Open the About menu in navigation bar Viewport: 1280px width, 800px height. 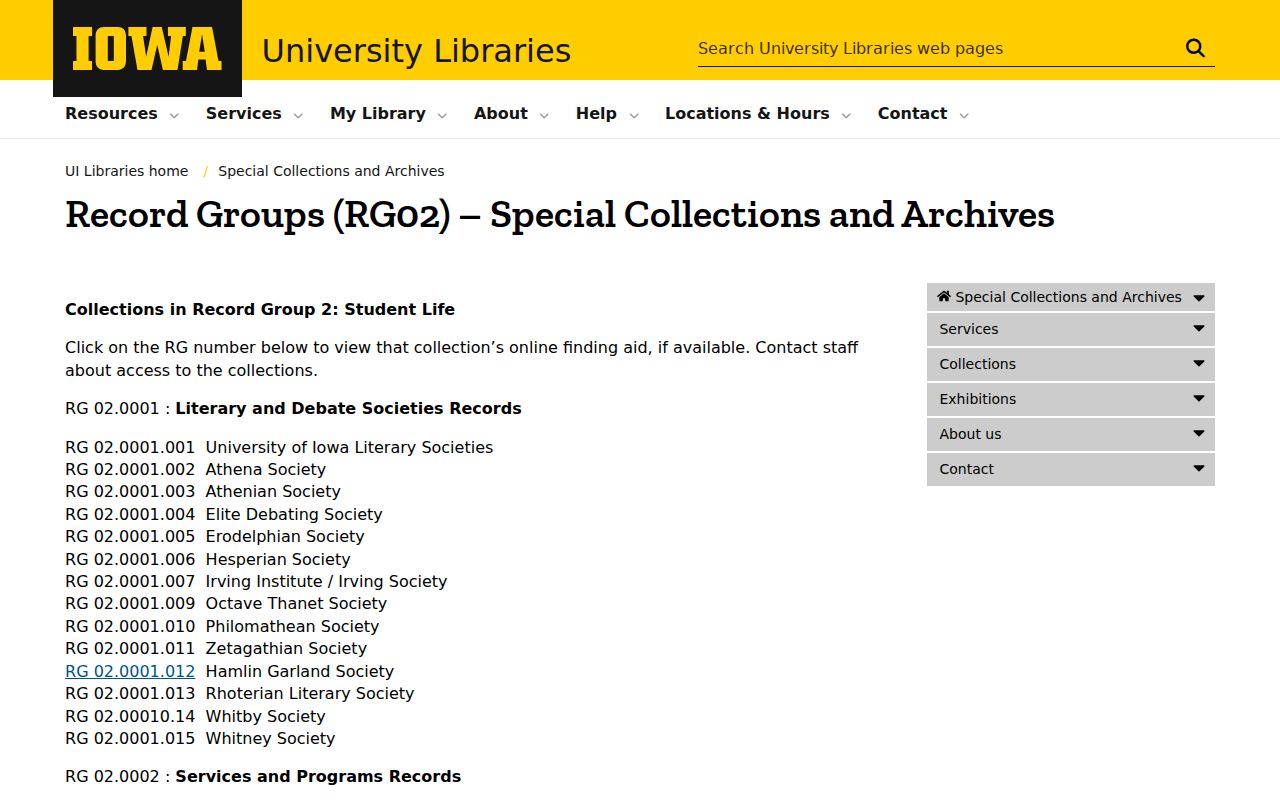[x=501, y=113]
